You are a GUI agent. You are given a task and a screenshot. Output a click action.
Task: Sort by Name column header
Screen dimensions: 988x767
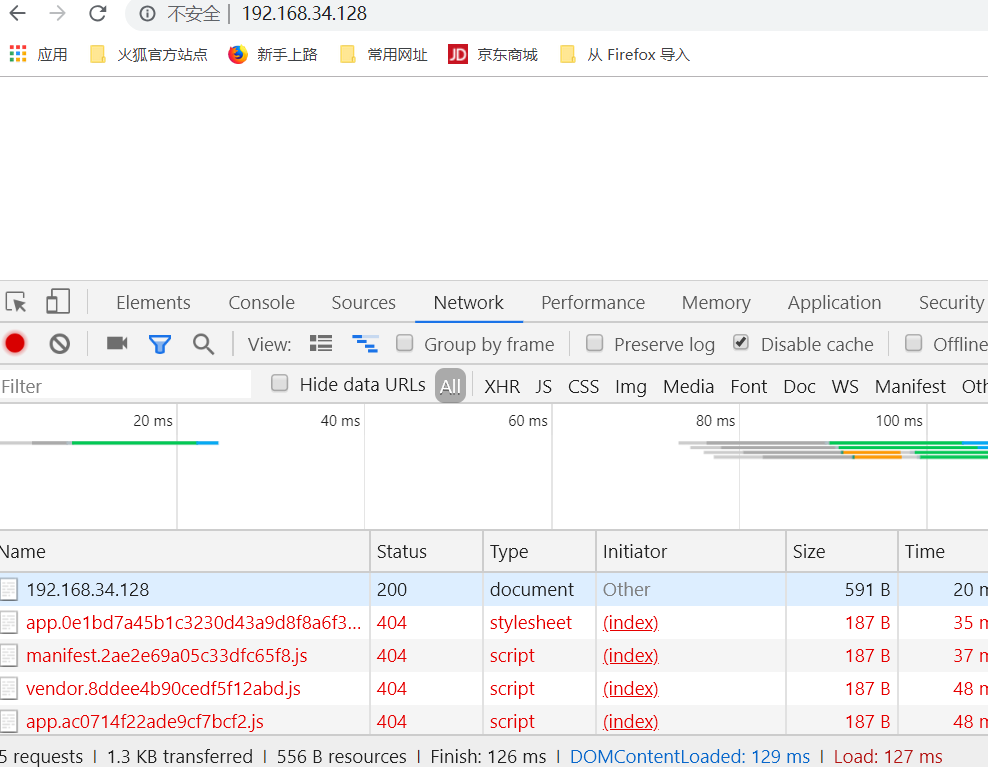pyautogui.click(x=185, y=551)
